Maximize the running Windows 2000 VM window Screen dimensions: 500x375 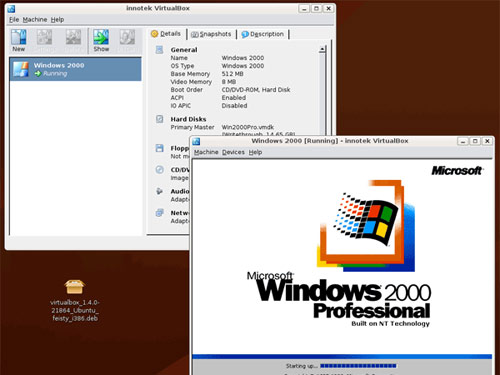(475, 141)
